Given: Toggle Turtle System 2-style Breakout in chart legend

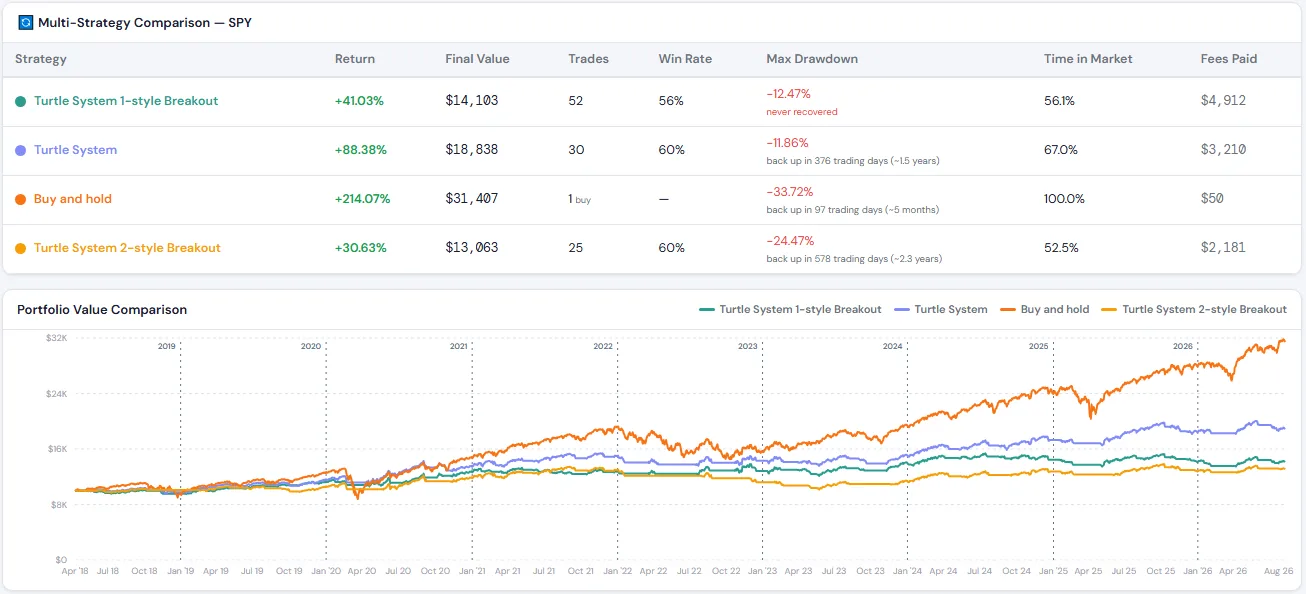Looking at the screenshot, I should [x=1194, y=310].
